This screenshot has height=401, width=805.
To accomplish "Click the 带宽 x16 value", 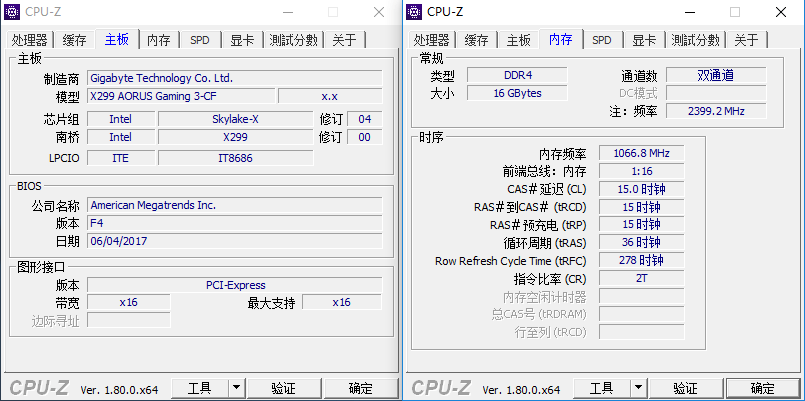I will click(x=128, y=302).
